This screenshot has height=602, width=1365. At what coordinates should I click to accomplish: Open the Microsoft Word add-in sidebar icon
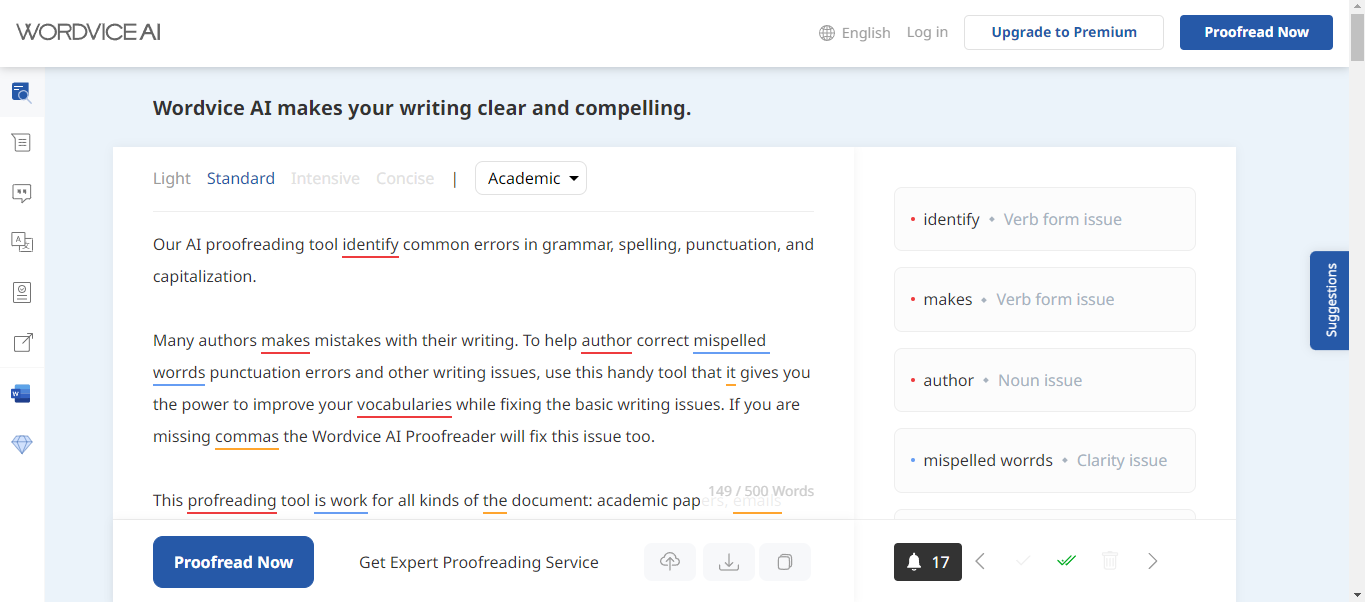[x=21, y=394]
